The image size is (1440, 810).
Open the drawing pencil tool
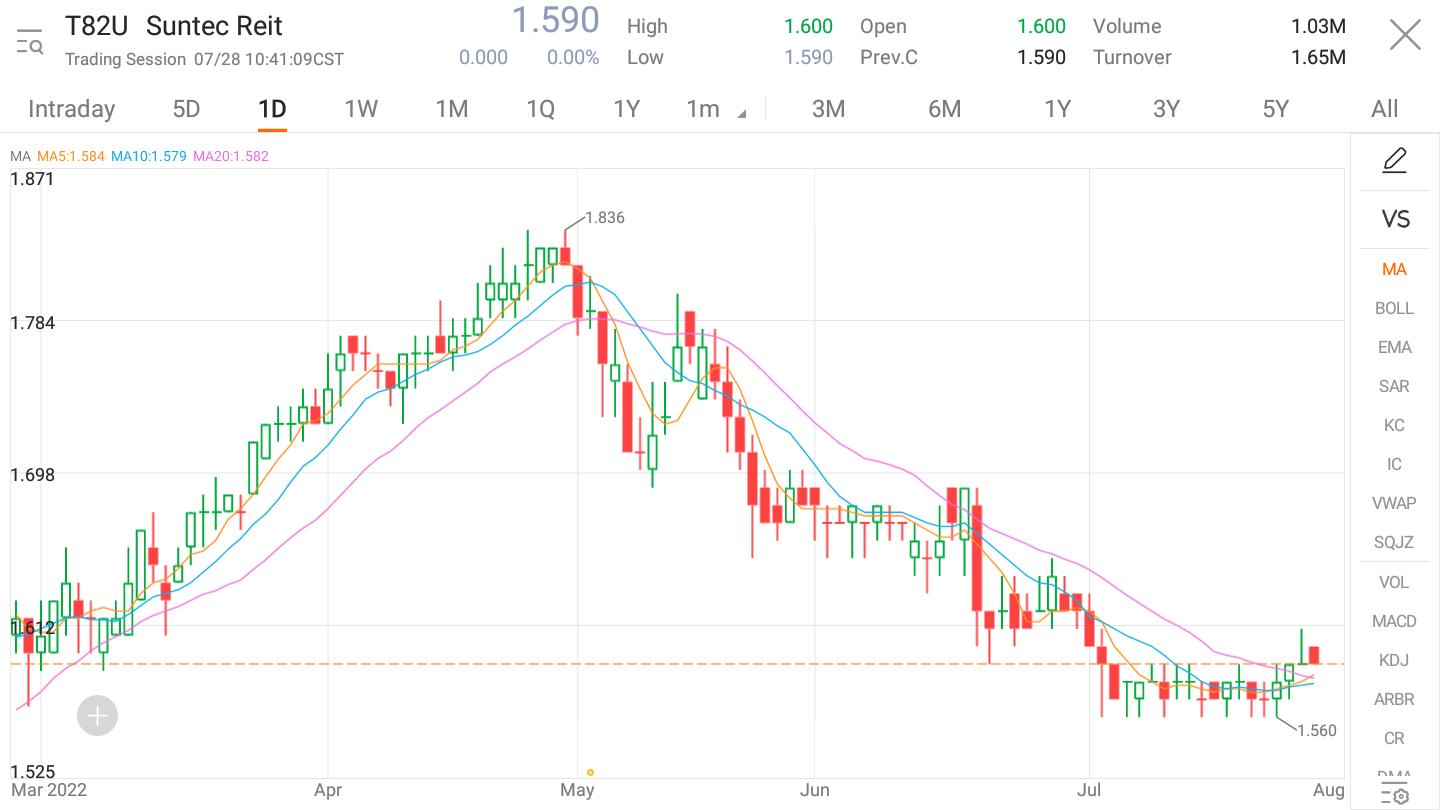click(1395, 160)
